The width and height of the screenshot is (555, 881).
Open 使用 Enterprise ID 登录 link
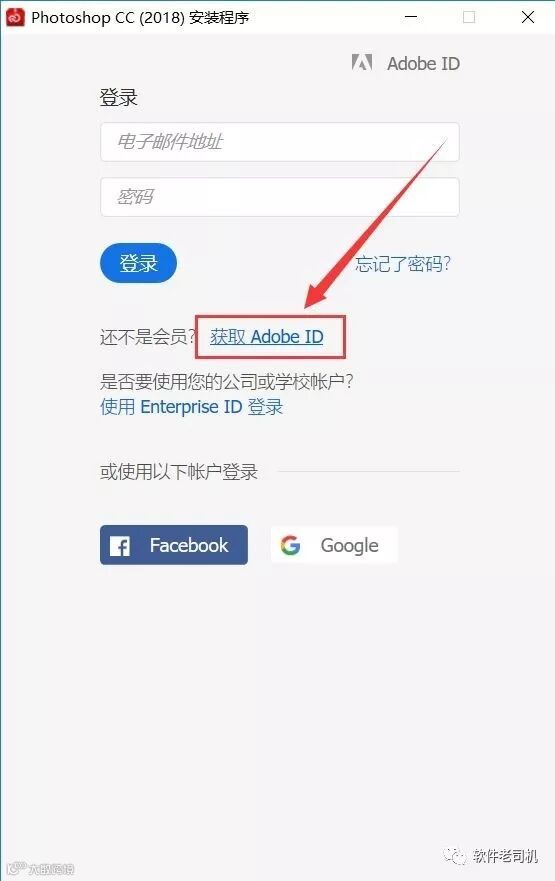point(192,407)
